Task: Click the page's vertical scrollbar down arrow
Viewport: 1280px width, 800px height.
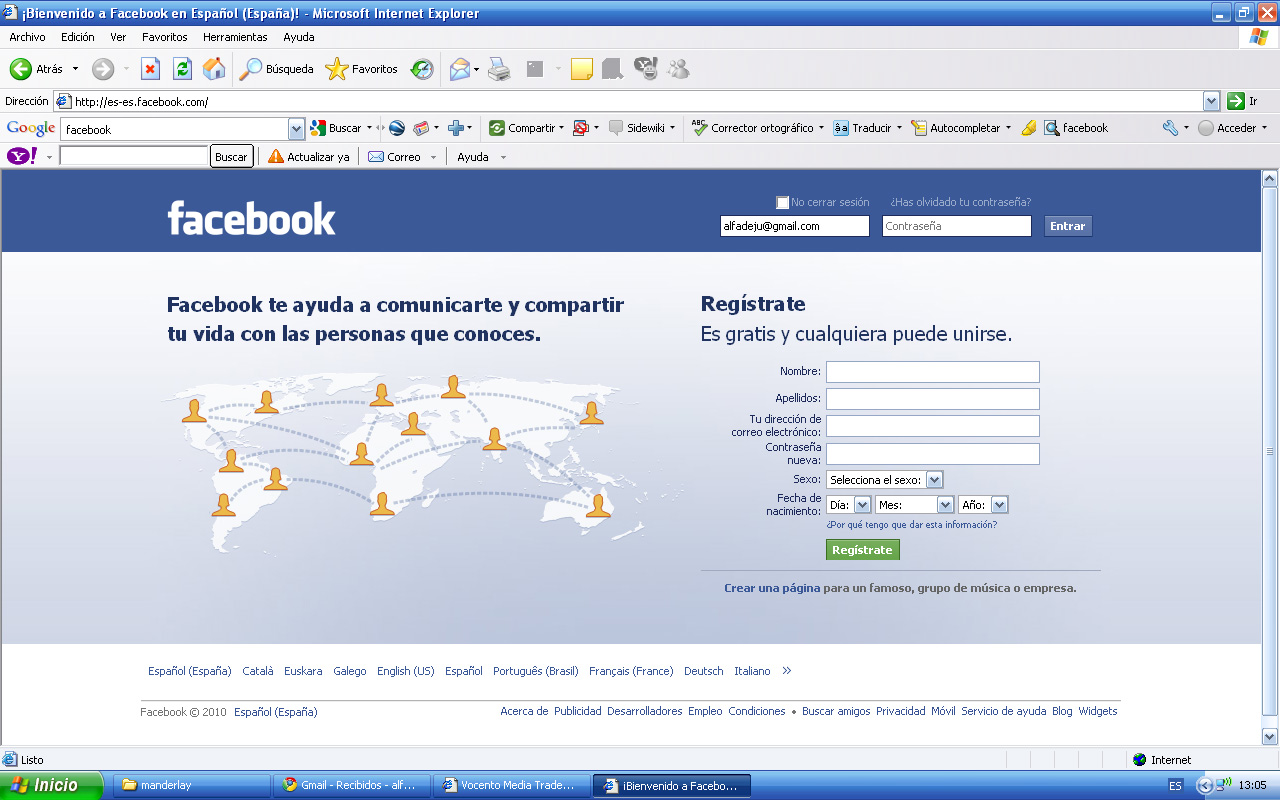Action: (1270, 736)
